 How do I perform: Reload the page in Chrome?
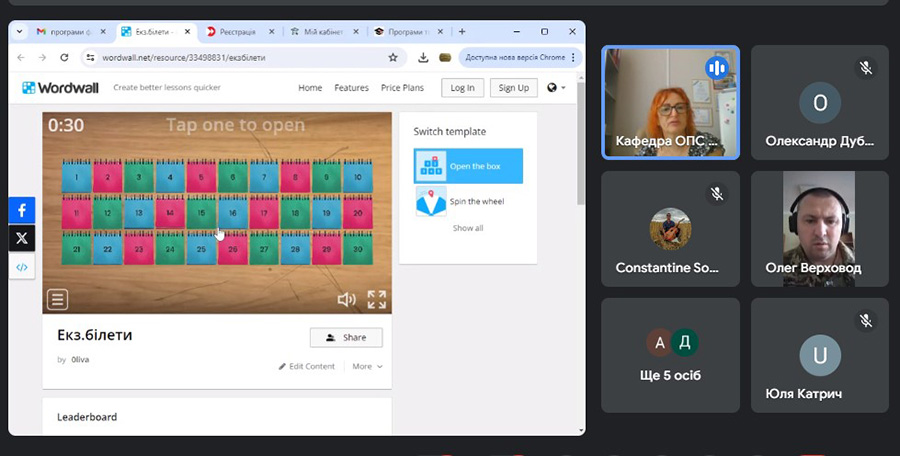pos(64,57)
